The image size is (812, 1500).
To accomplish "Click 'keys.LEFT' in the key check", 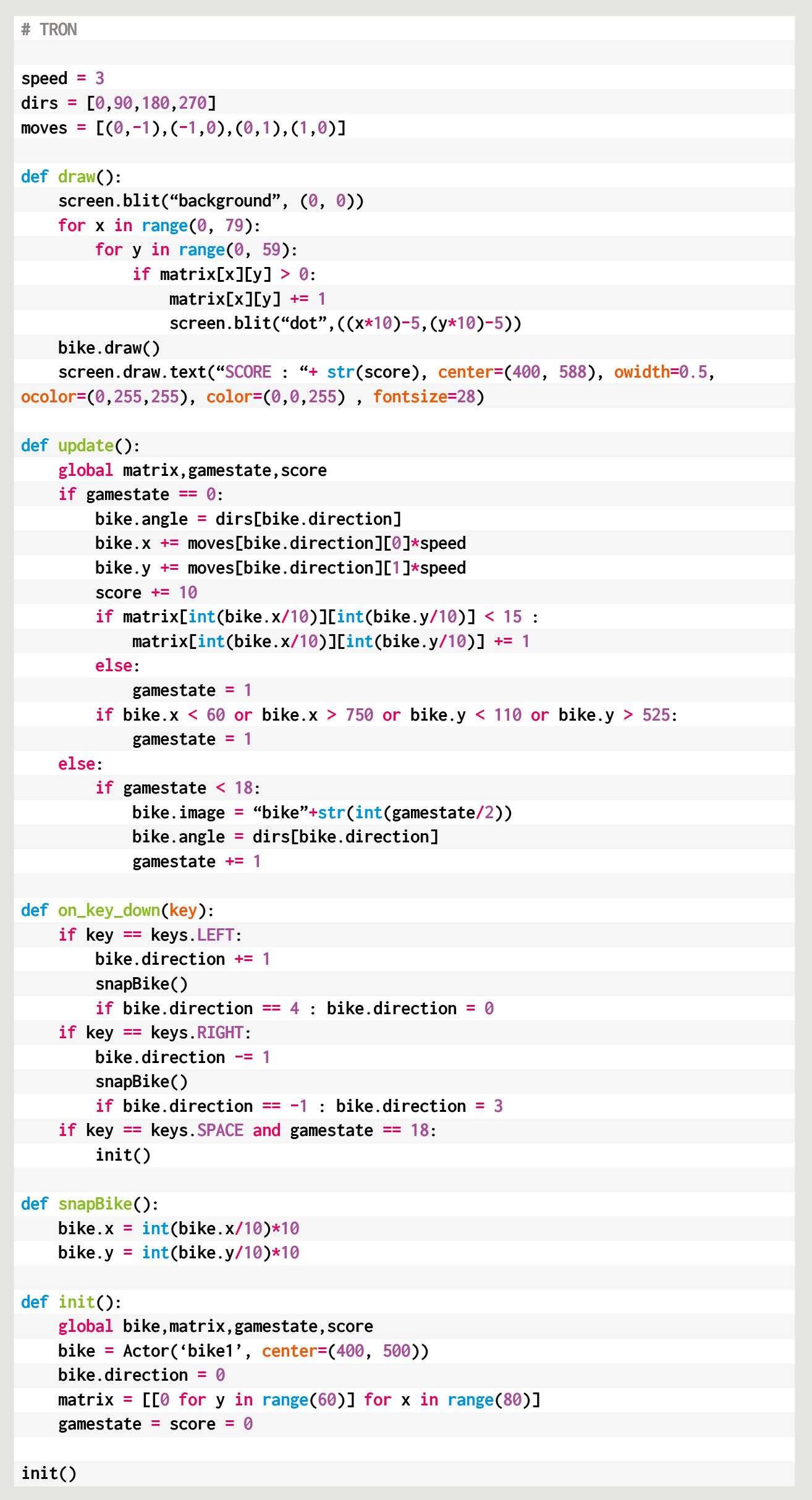I will 192,935.
